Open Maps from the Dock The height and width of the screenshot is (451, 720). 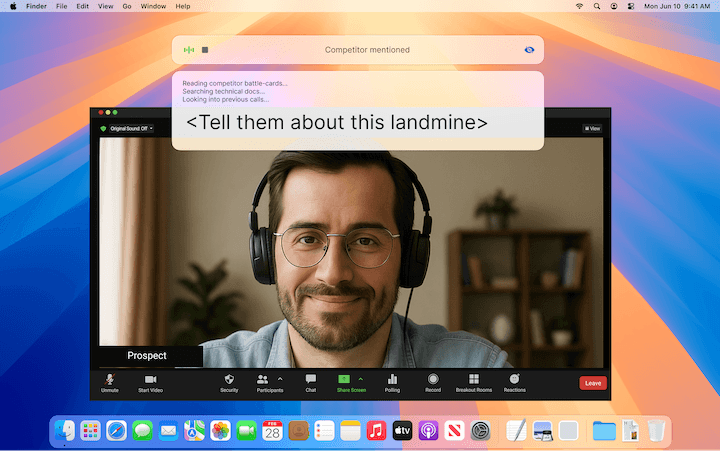pyautogui.click(x=194, y=431)
